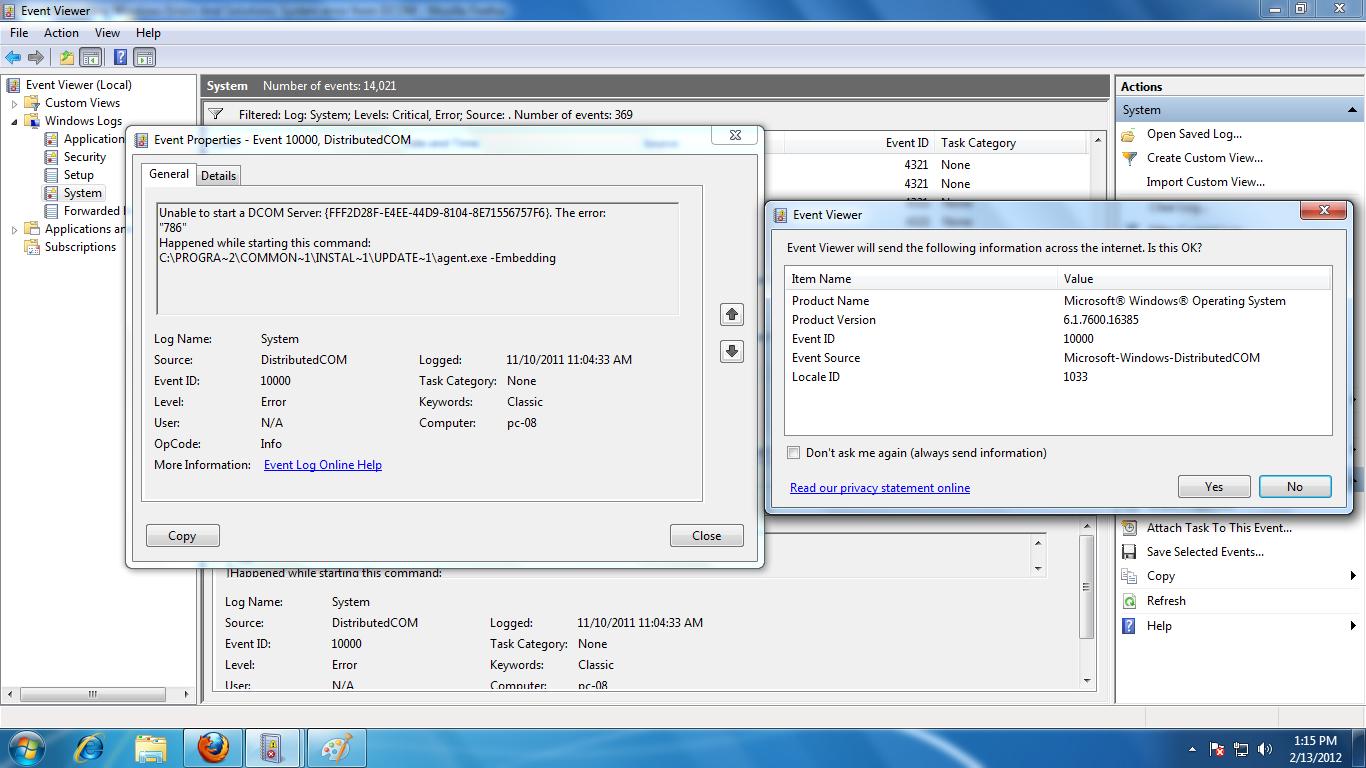Select the Custom Views folder icon
The image size is (1366, 768).
coord(32,103)
